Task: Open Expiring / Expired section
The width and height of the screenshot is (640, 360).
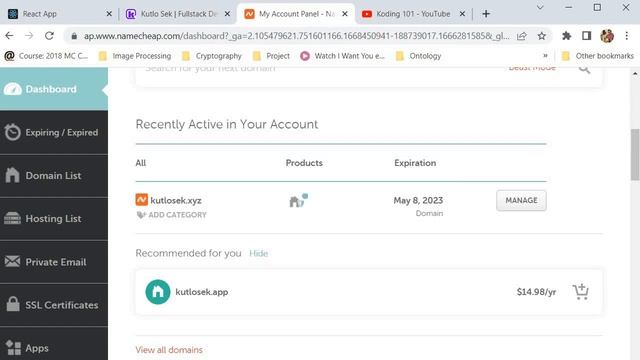Action: pos(54,132)
